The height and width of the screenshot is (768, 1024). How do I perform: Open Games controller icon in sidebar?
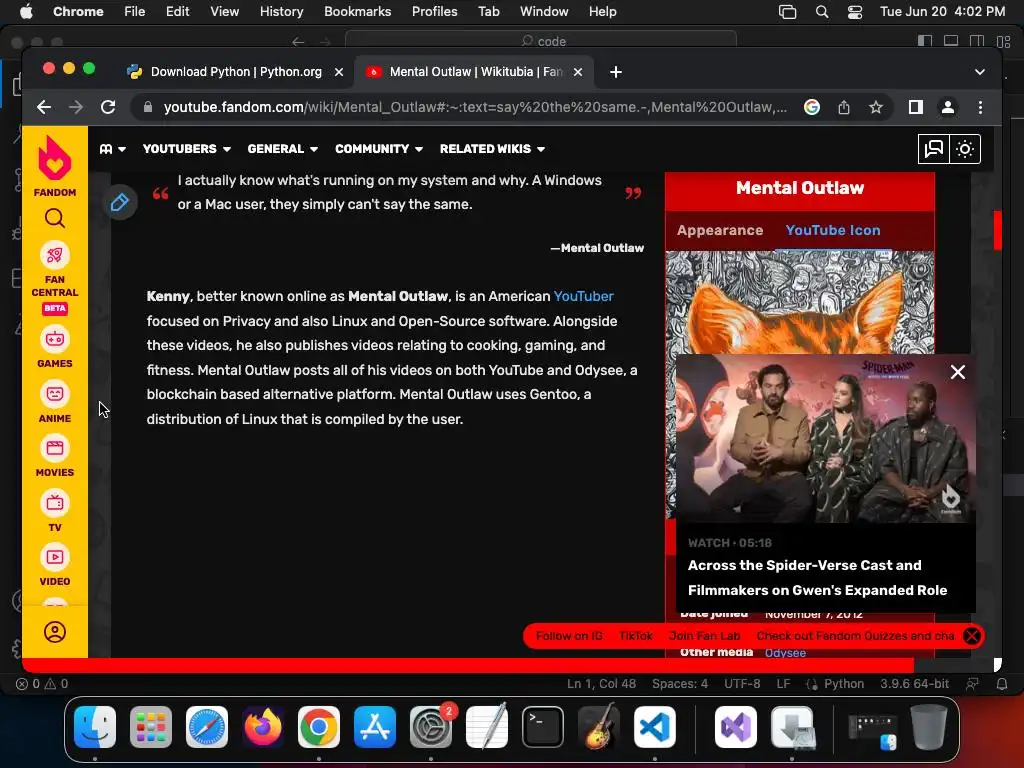pos(55,340)
